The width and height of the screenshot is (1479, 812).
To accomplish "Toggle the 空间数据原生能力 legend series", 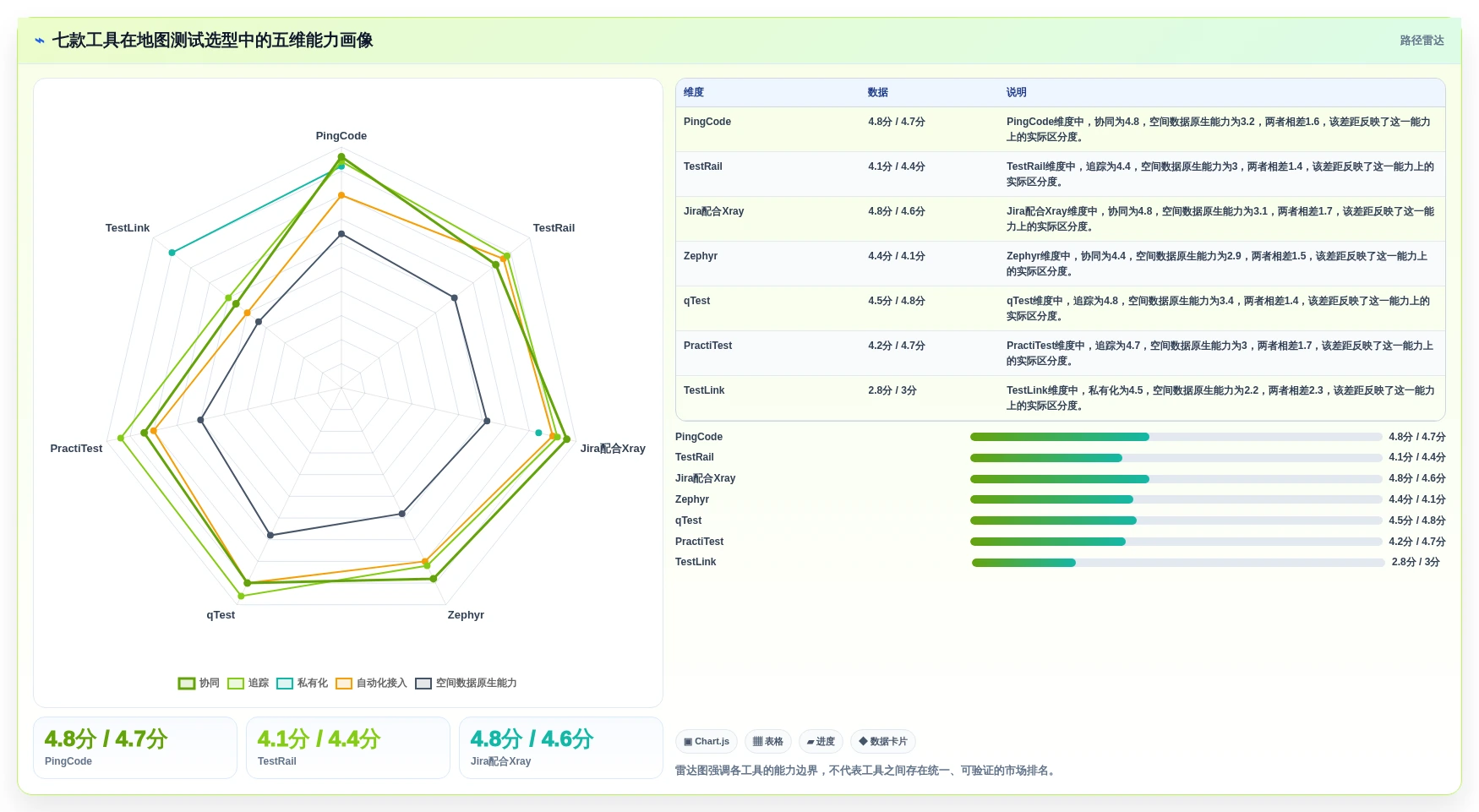I will click(x=466, y=683).
